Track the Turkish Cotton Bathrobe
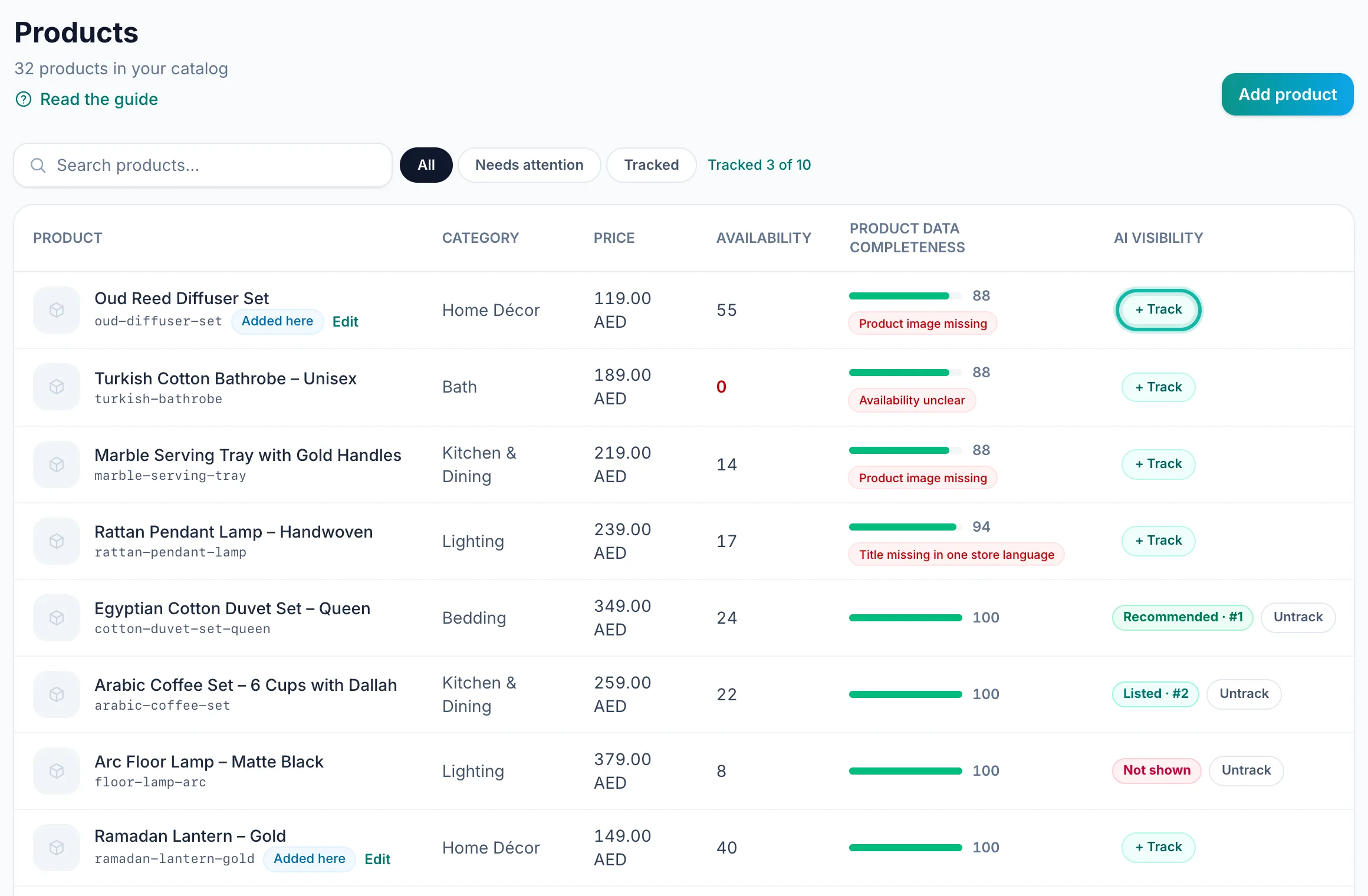This screenshot has height=896, width=1368. (x=1159, y=387)
